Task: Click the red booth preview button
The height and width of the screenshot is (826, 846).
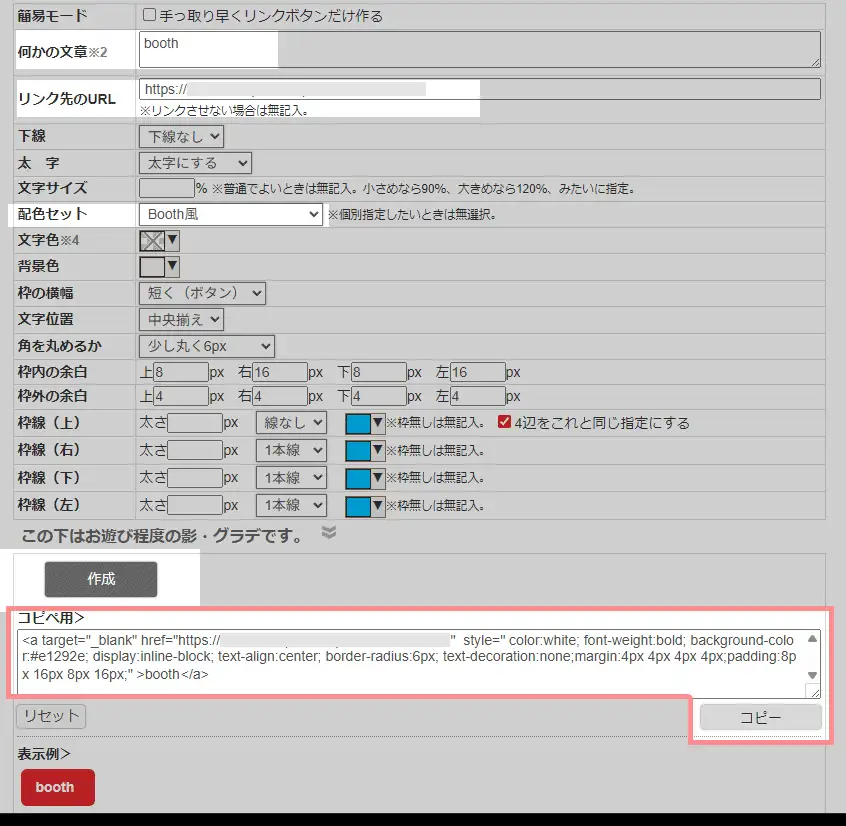Action: tap(57, 787)
